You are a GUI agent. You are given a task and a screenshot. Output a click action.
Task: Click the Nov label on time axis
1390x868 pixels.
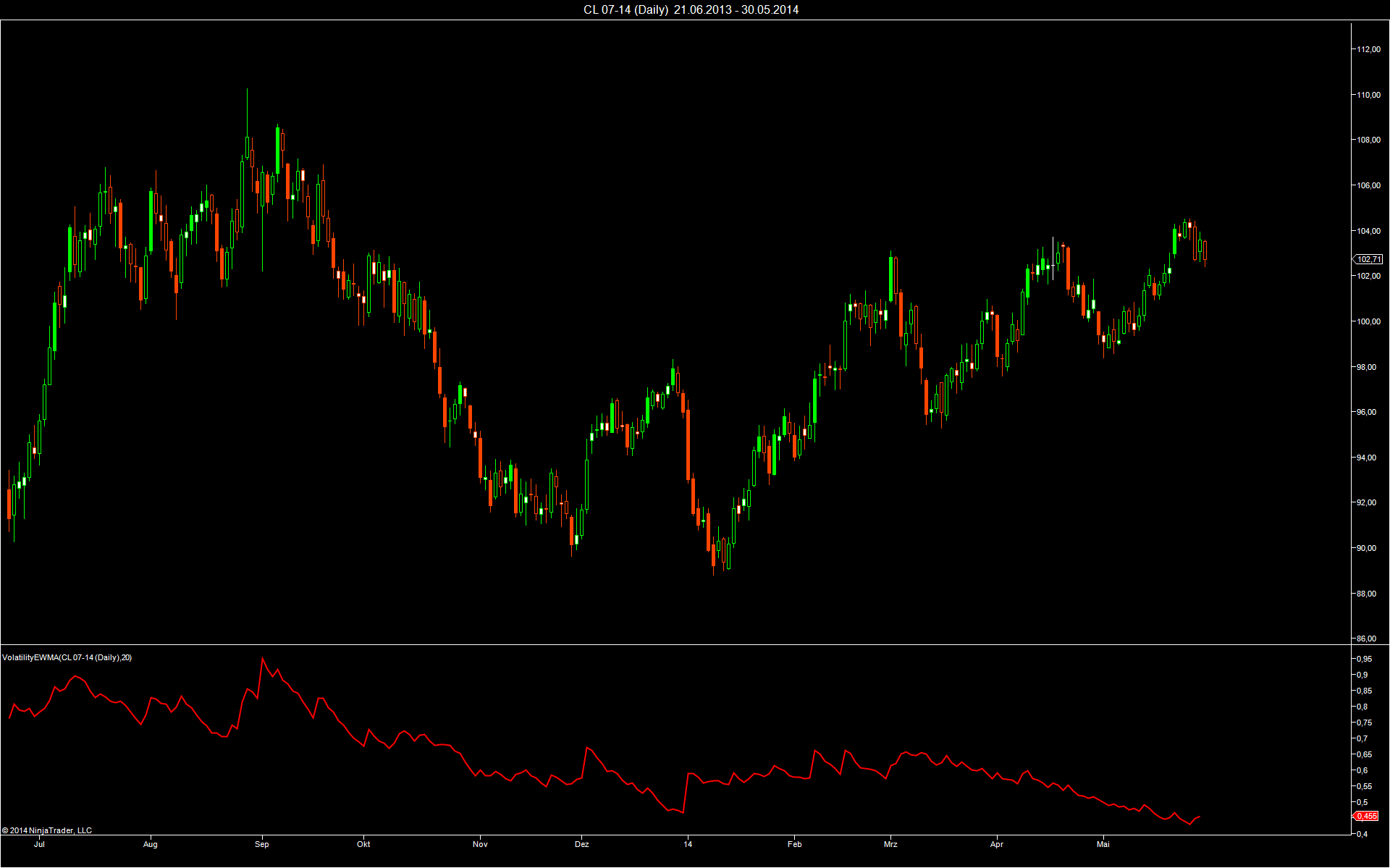(480, 844)
